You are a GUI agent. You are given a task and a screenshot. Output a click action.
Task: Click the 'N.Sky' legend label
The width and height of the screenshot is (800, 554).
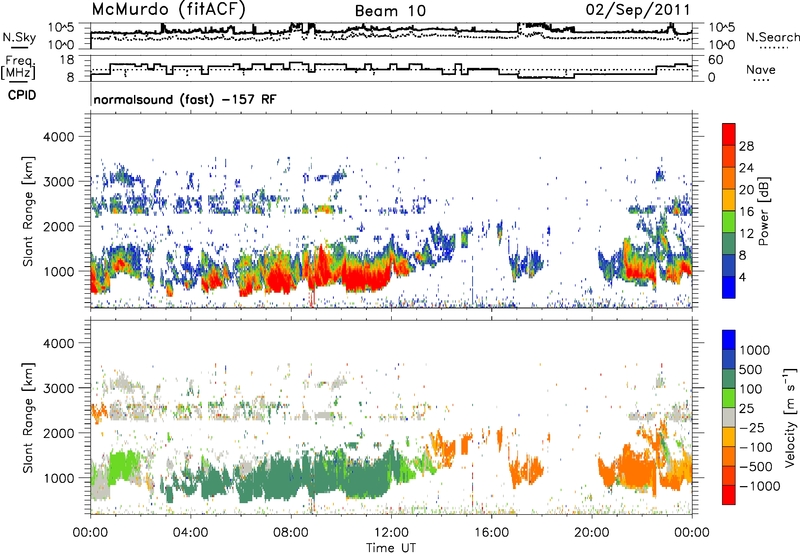coord(19,37)
